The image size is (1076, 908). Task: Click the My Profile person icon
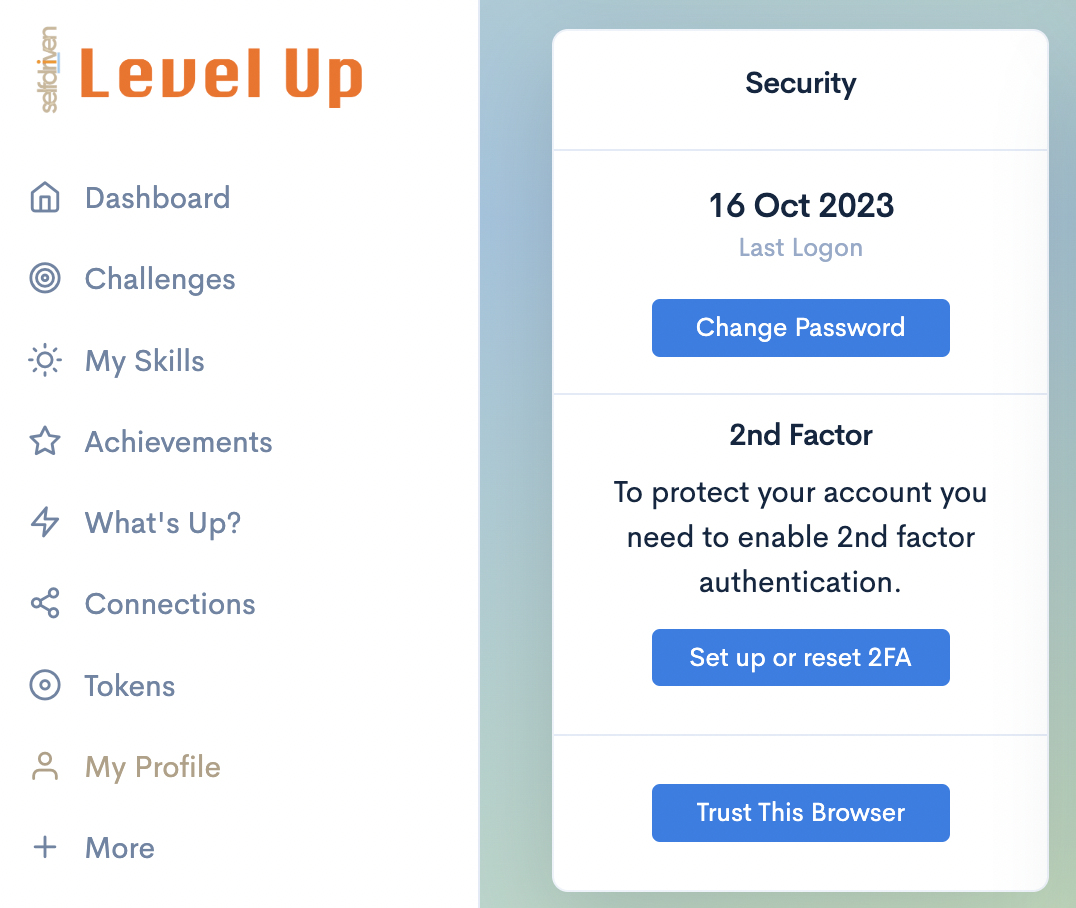coord(45,767)
